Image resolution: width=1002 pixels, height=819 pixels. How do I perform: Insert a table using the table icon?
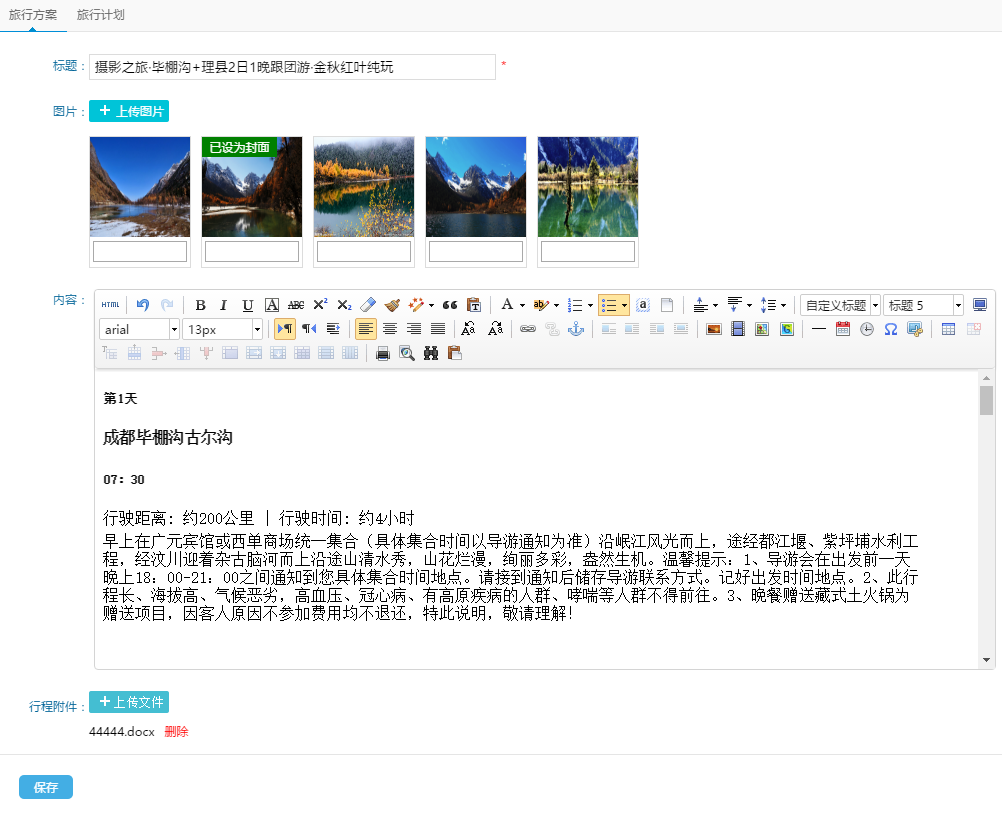pos(948,329)
